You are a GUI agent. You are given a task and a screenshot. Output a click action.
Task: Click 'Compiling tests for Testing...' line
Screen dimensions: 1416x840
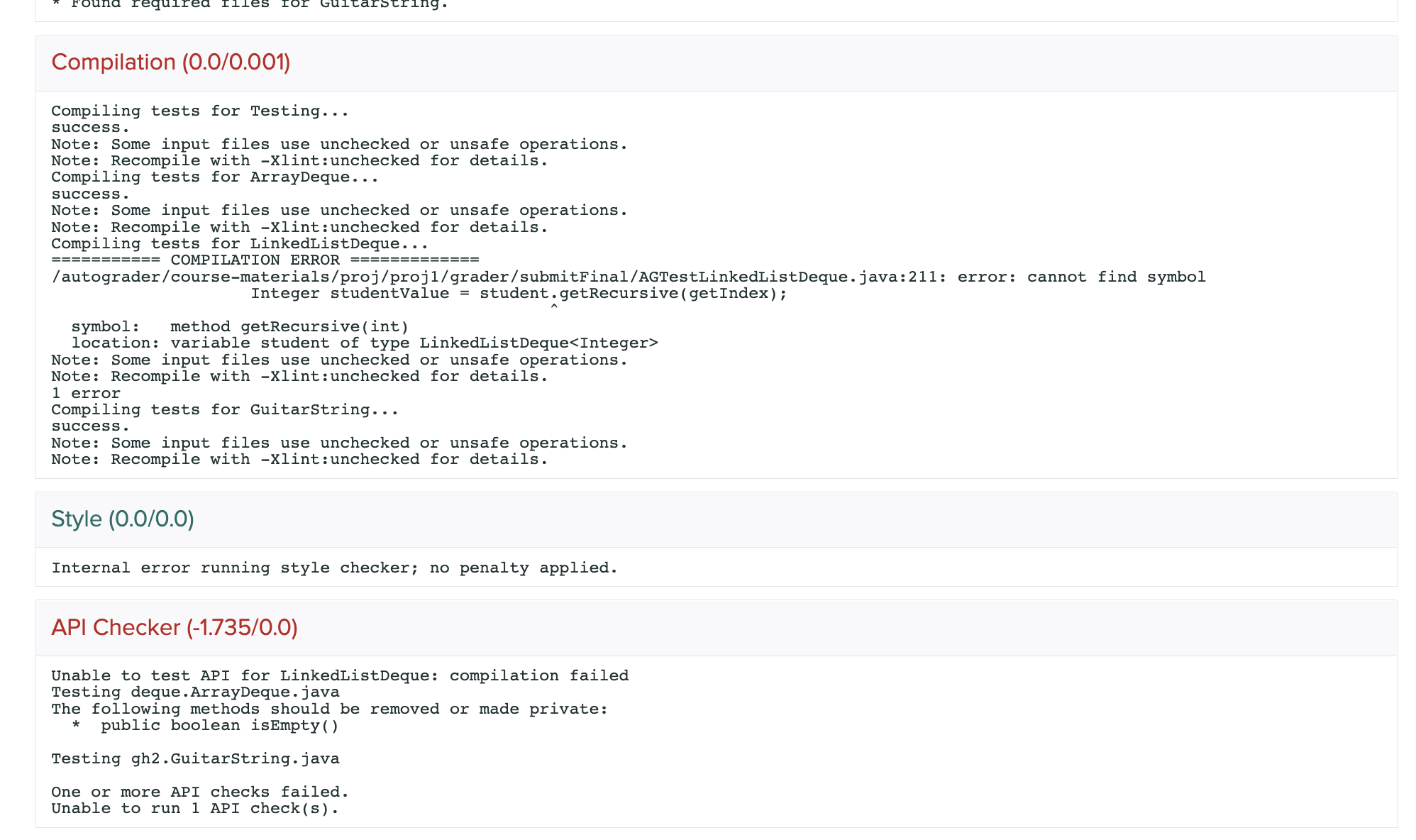pos(200,111)
